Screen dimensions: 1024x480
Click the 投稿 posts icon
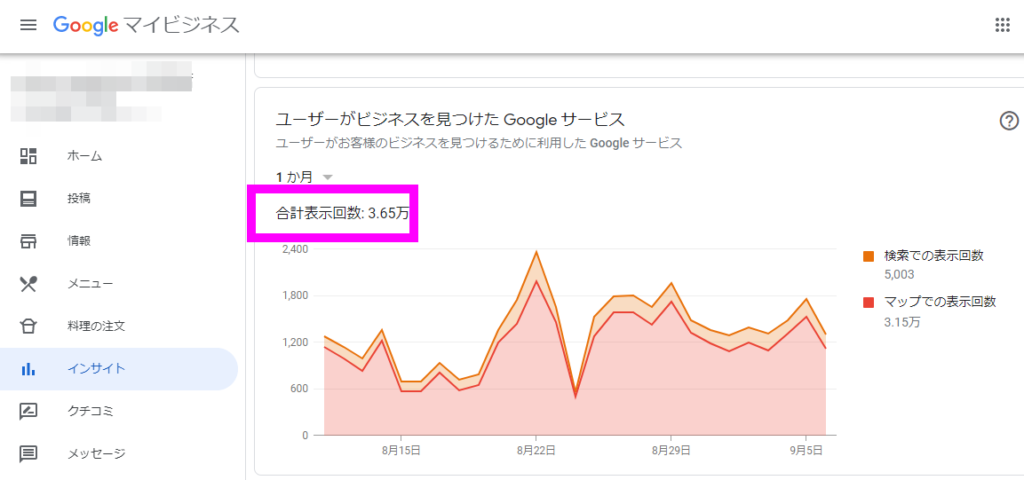pyautogui.click(x=28, y=199)
